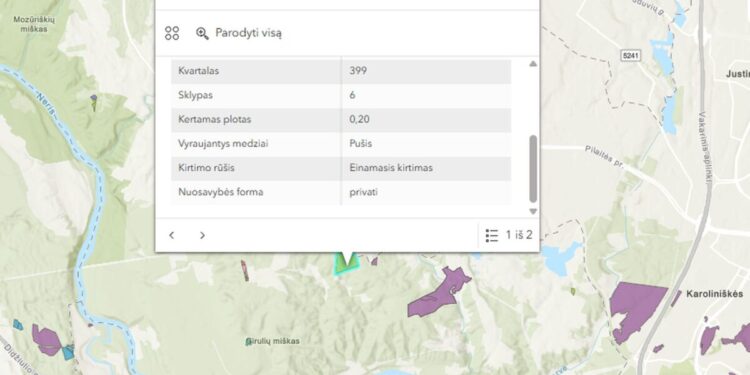Select the privati value
This screenshot has width=750, height=375.
364,192
